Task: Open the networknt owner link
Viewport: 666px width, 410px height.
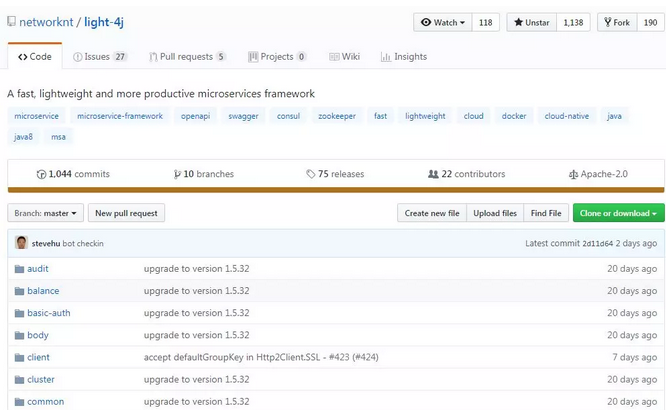Action: pos(46,22)
